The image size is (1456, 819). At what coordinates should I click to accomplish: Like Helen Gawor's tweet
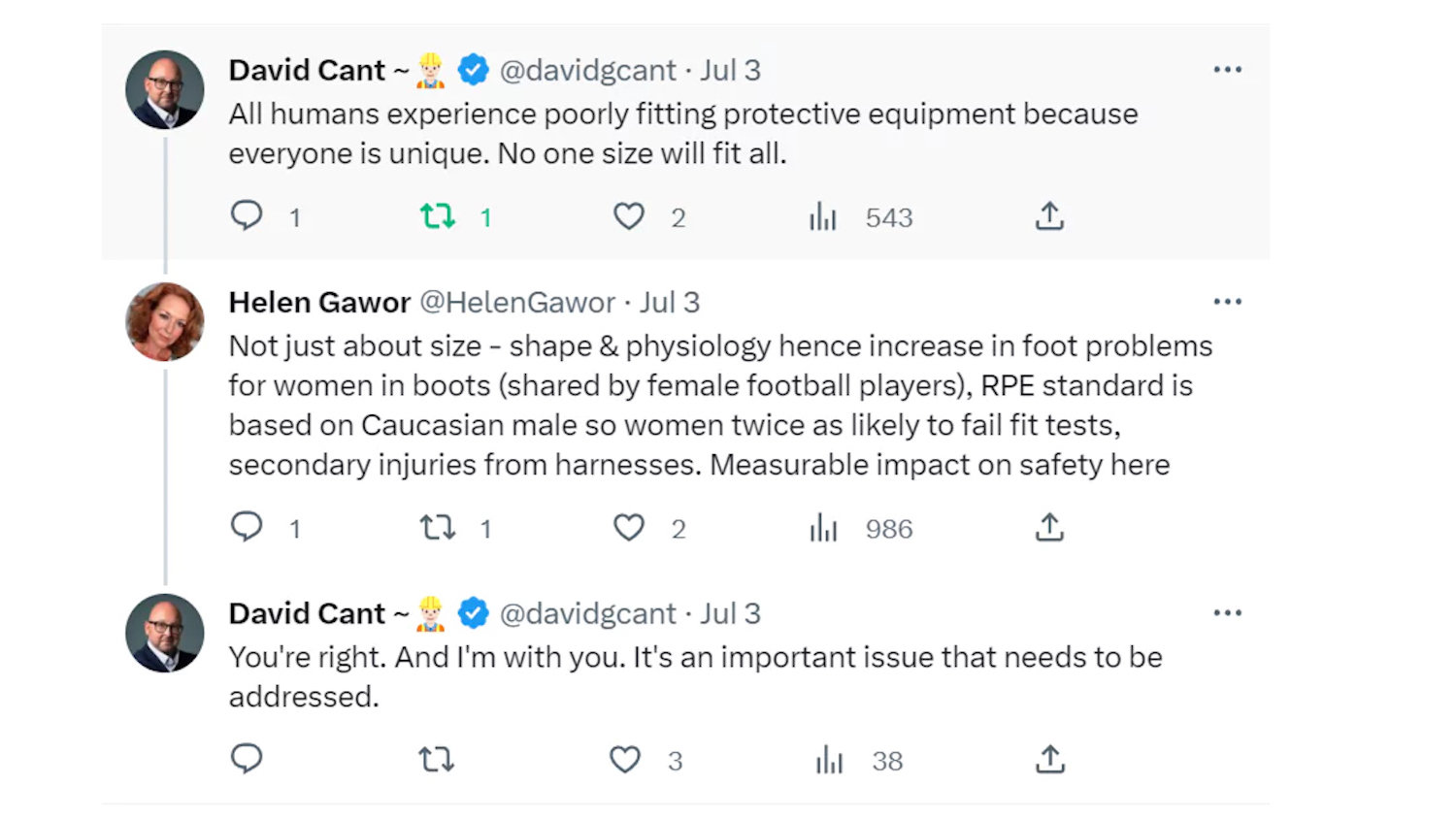point(629,528)
